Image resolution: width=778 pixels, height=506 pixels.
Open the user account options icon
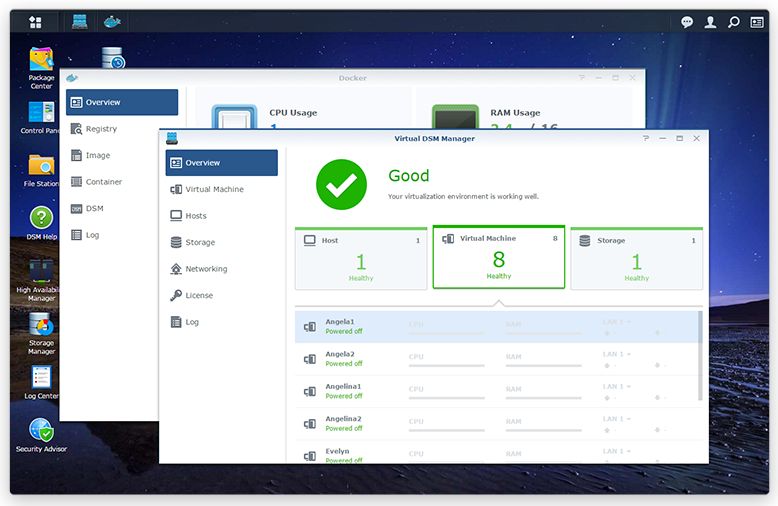click(711, 22)
